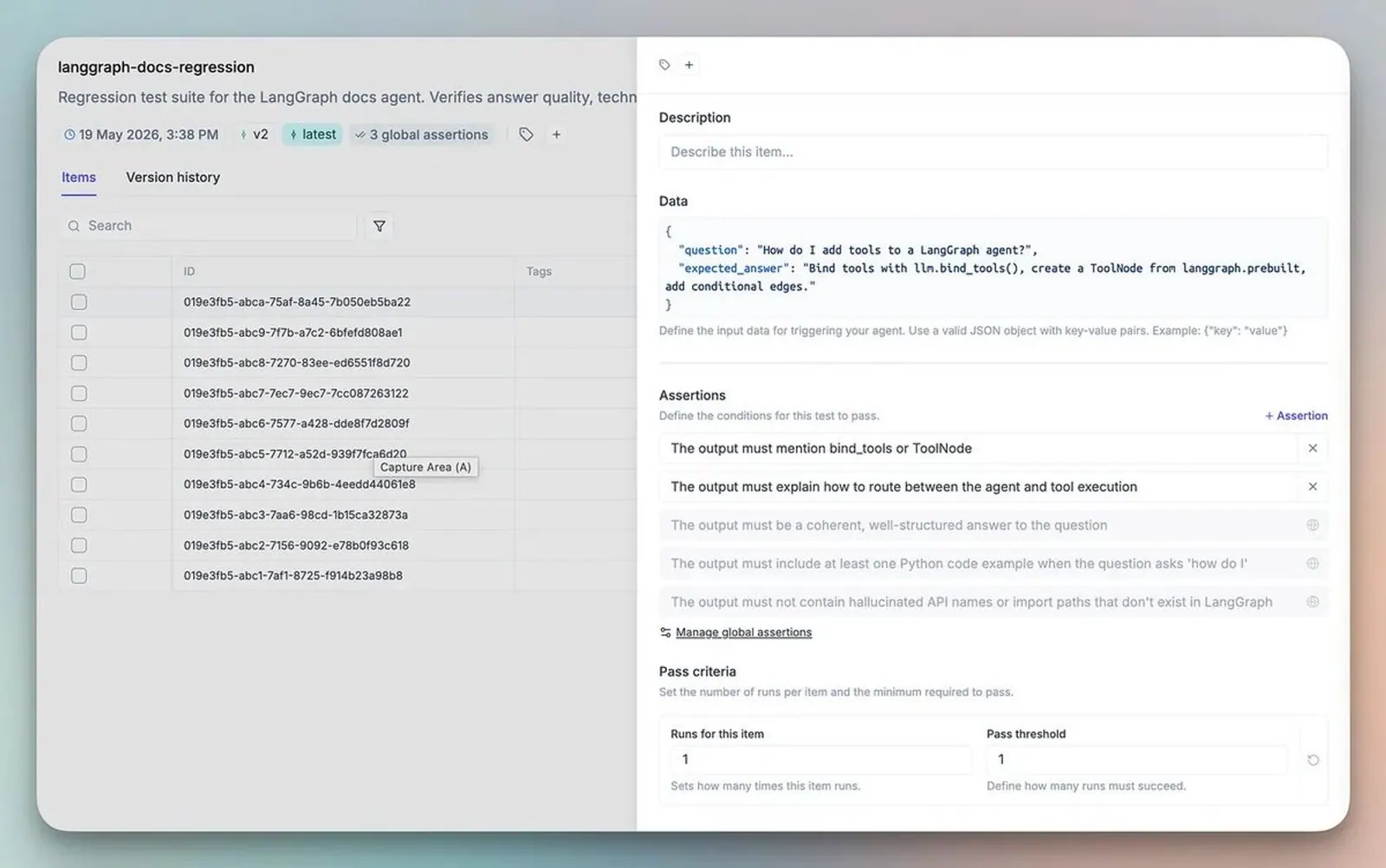This screenshot has height=868, width=1386.
Task: Click the v2 version chip
Action: [x=255, y=135]
